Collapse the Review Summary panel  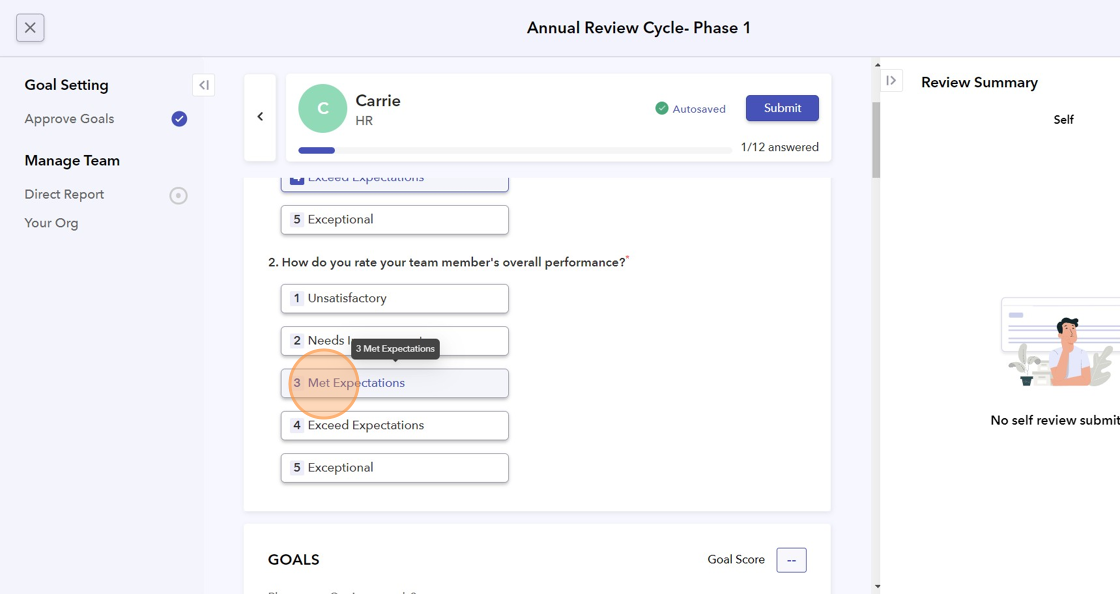coord(891,81)
